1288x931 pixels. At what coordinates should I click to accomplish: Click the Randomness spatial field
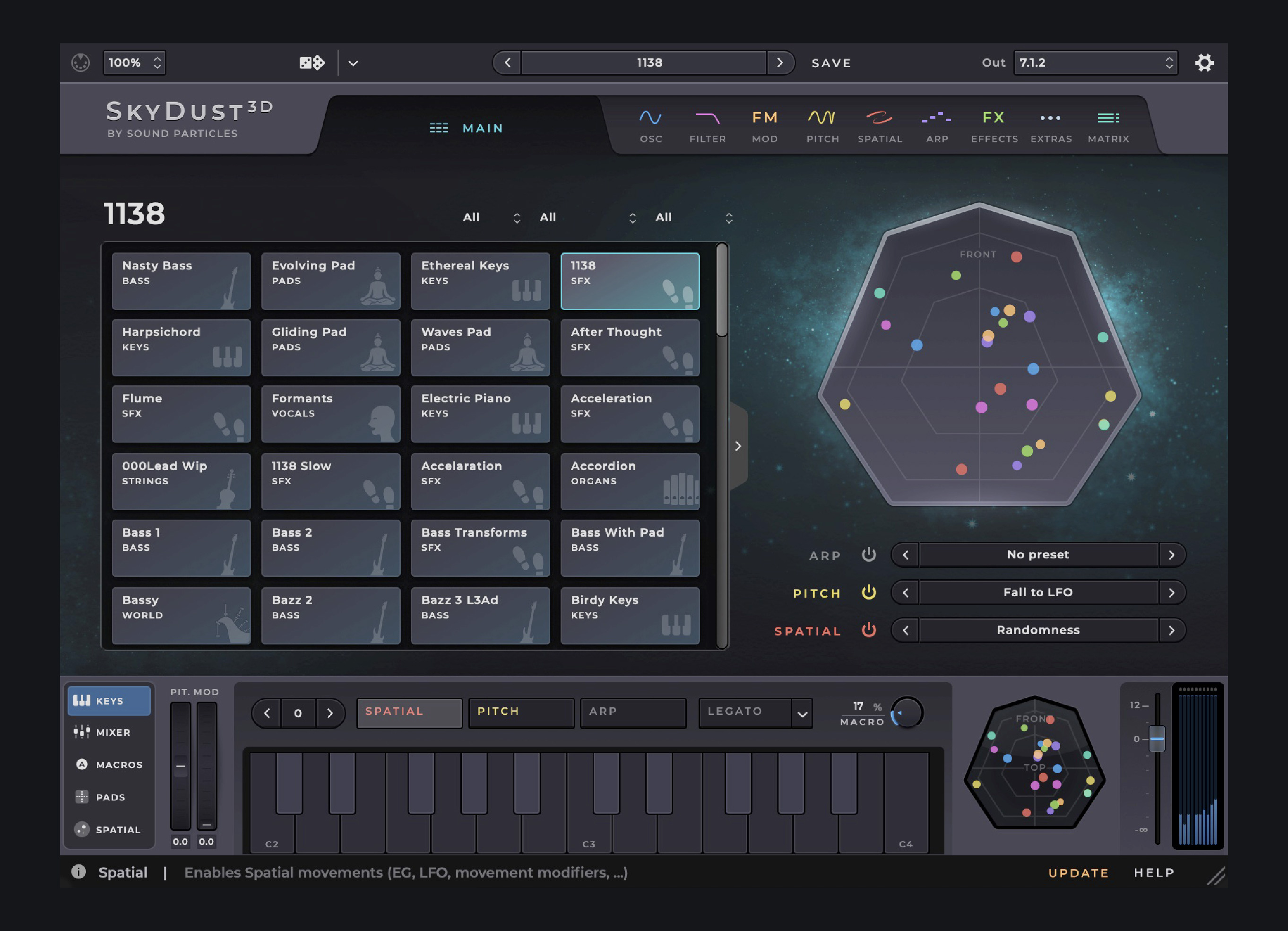pyautogui.click(x=1038, y=630)
